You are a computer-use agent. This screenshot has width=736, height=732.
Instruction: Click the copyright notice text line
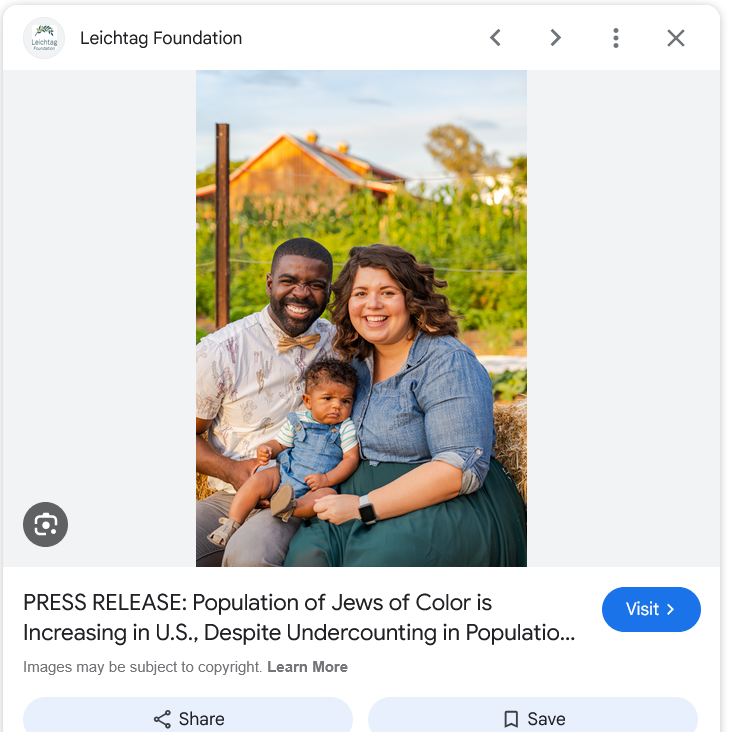tap(185, 667)
